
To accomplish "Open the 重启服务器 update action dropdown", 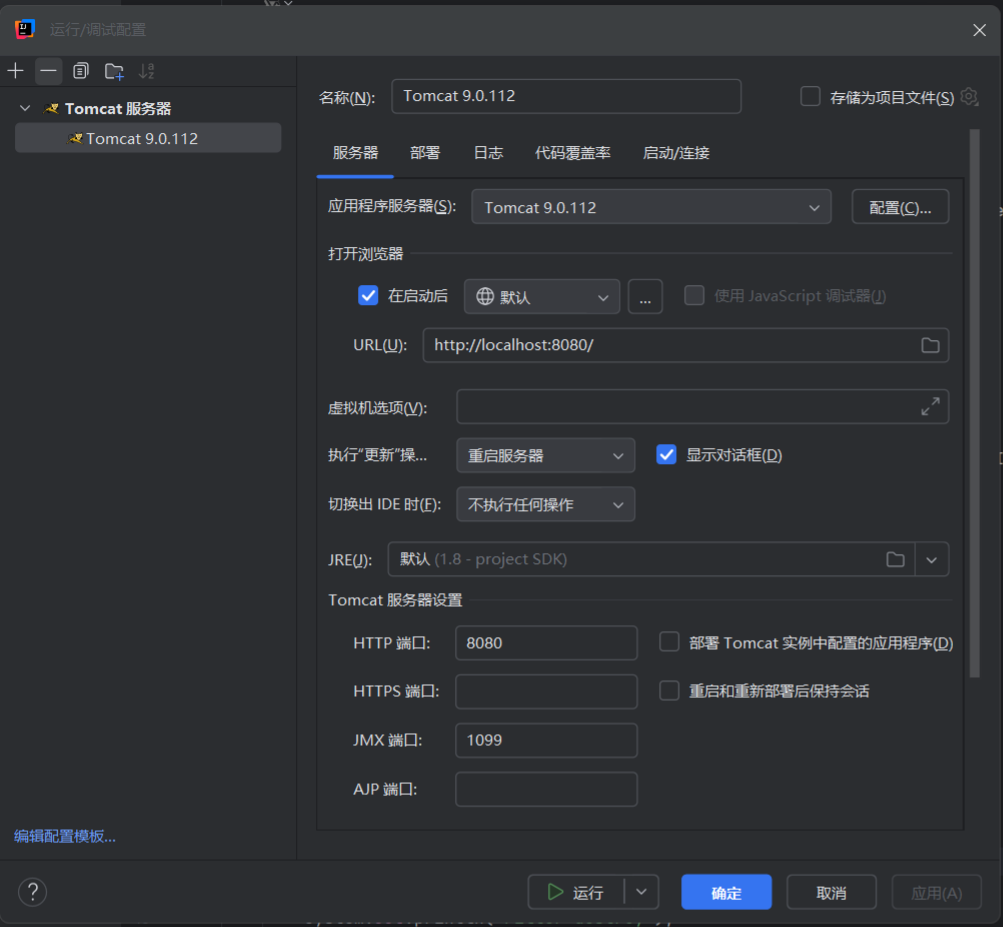I will click(x=545, y=455).
